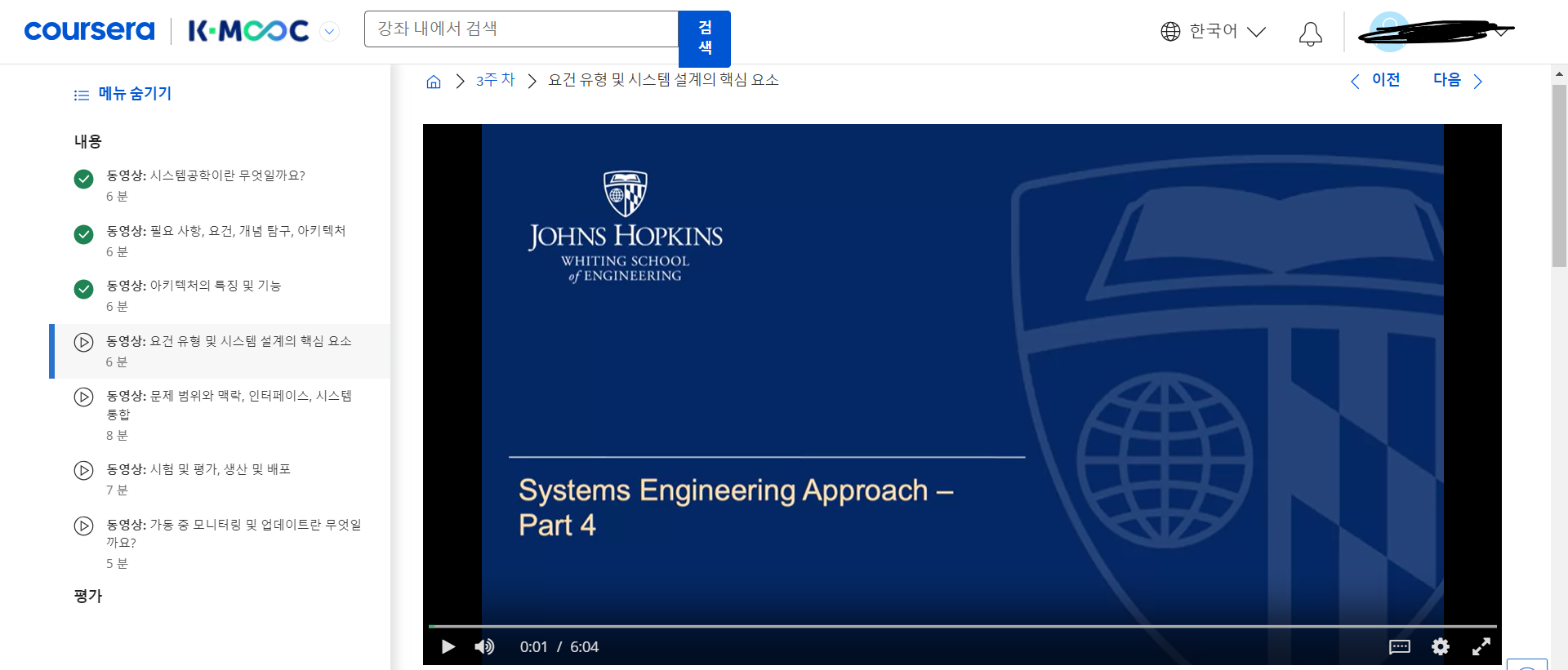Click the 내용 section heading

coord(88,141)
